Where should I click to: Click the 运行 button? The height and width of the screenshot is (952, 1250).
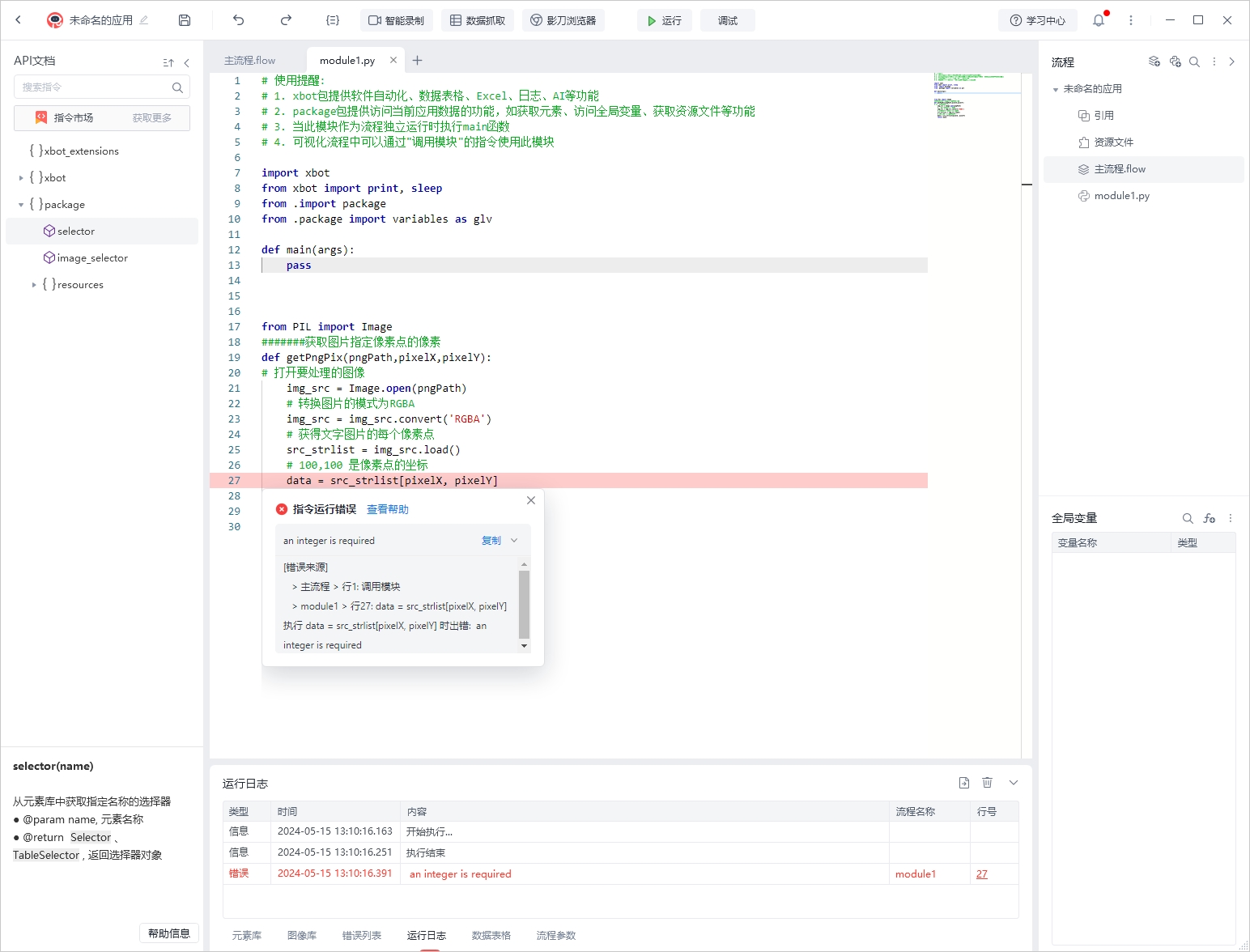click(664, 20)
